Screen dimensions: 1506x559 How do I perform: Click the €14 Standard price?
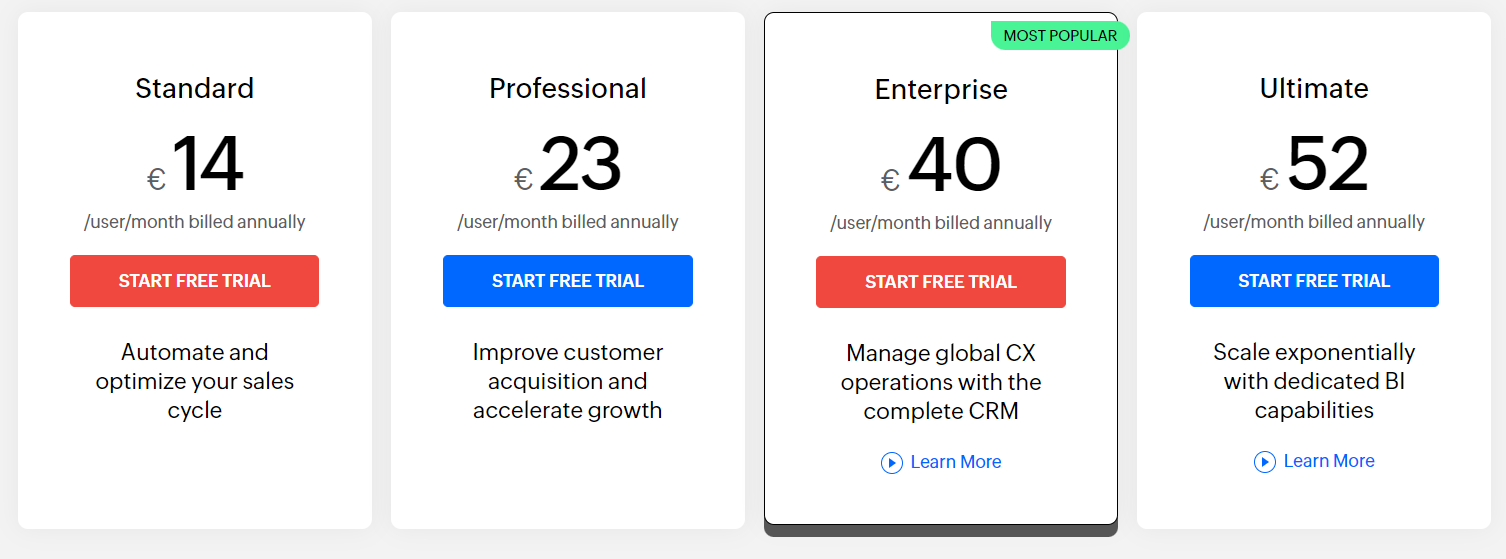(x=197, y=165)
